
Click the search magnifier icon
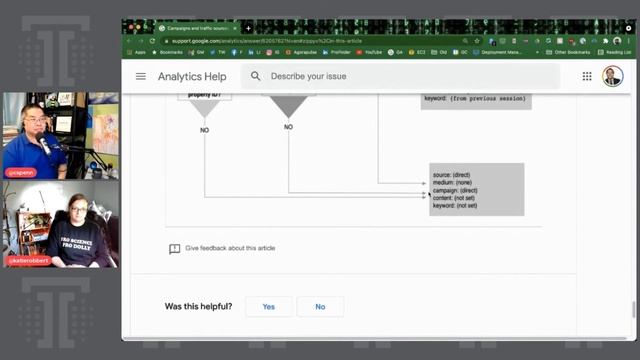click(x=256, y=76)
